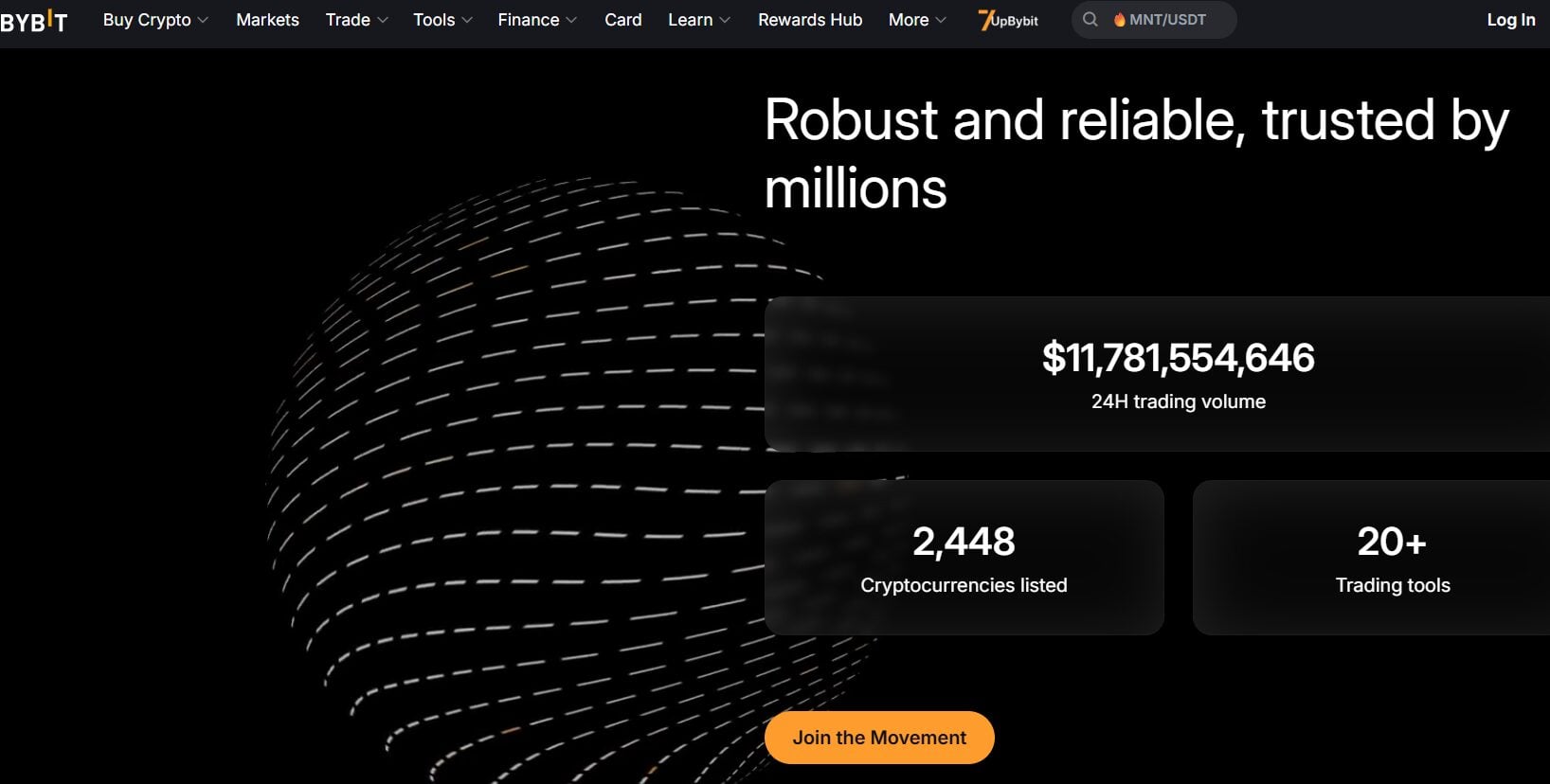The width and height of the screenshot is (1550, 784).
Task: Click the Log In link
Action: point(1509,19)
